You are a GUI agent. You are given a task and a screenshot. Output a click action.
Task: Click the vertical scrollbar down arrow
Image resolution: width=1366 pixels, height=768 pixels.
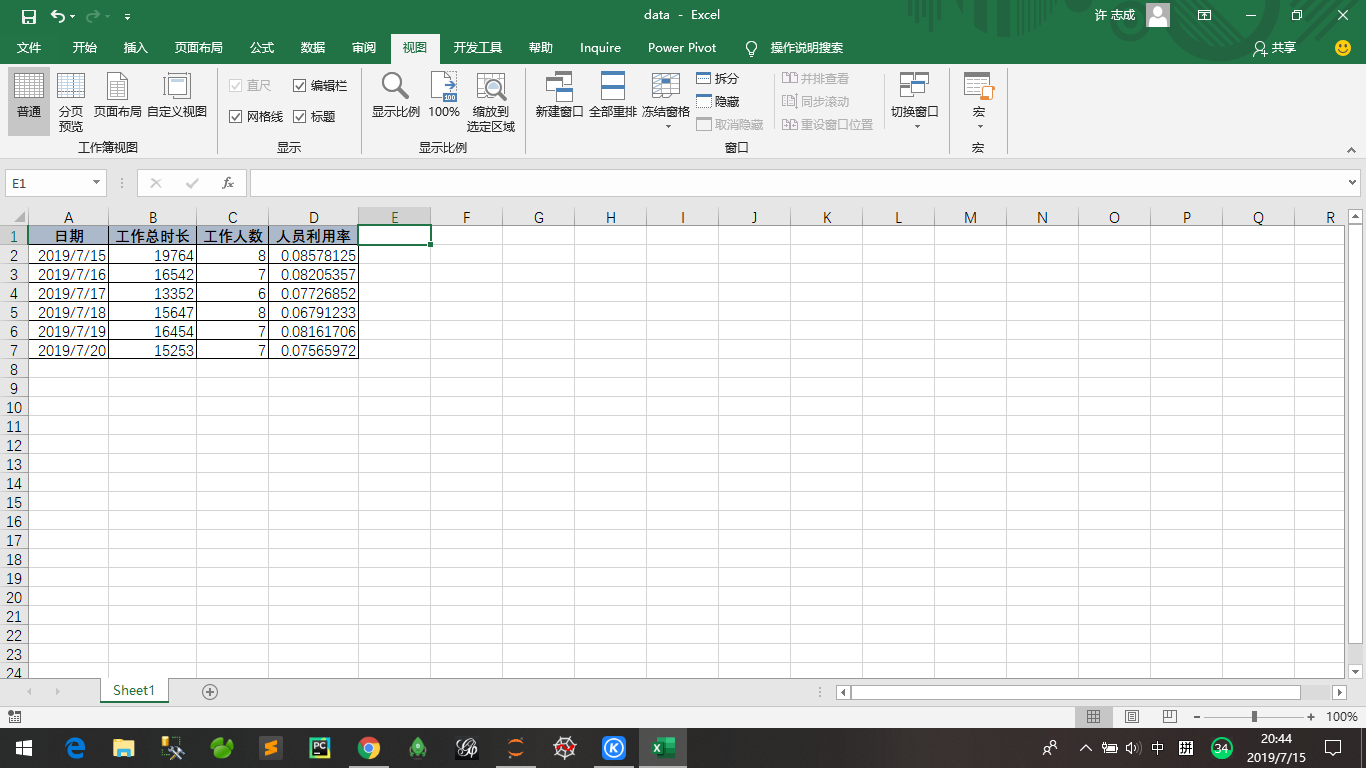coord(1355,672)
